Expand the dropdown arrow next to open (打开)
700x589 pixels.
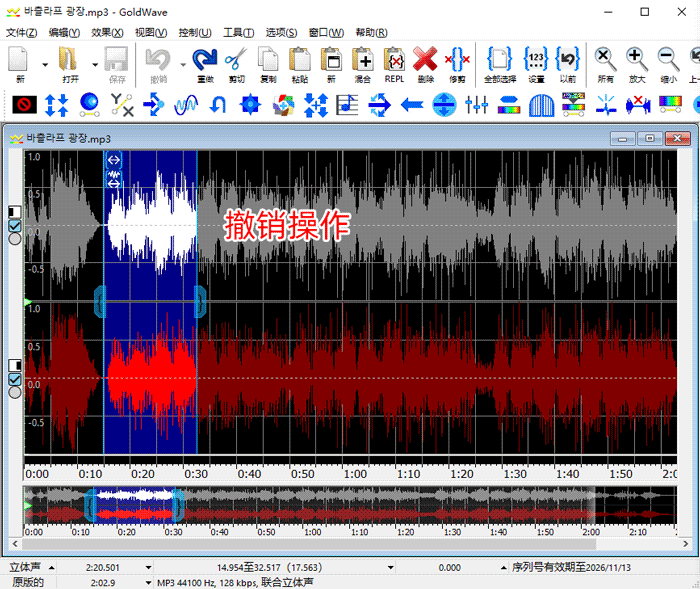coord(94,64)
